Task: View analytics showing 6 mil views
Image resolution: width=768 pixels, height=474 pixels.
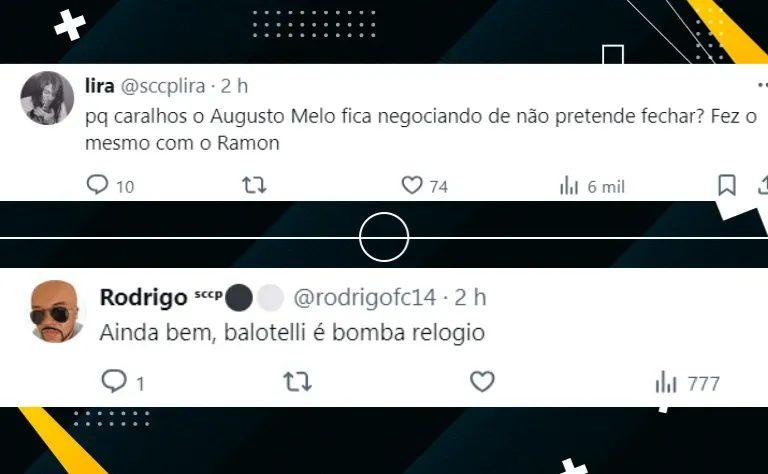Action: click(592, 187)
